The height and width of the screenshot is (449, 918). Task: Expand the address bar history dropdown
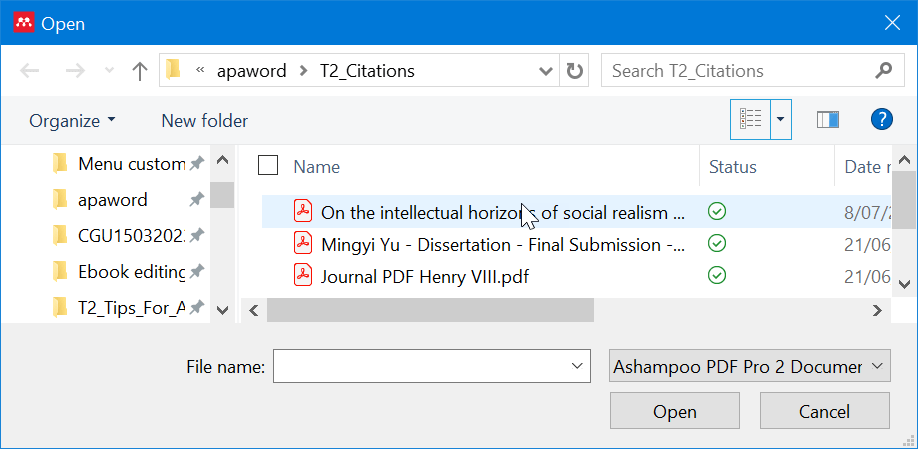pos(546,71)
